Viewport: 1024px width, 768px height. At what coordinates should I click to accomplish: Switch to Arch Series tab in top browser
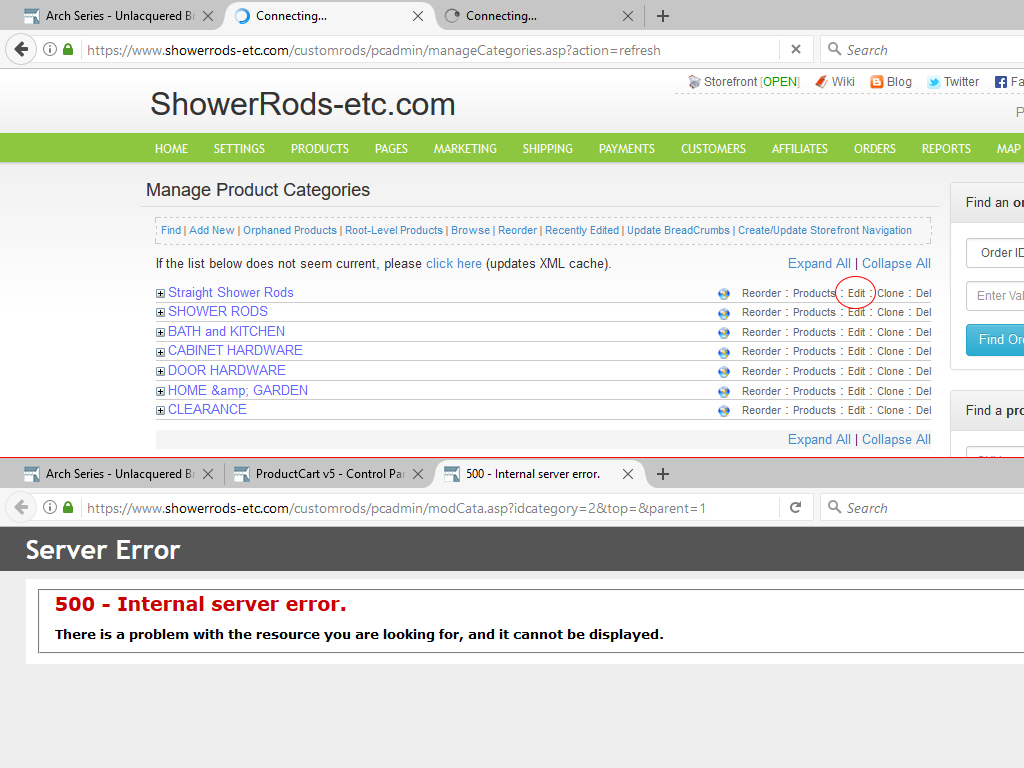tap(118, 16)
